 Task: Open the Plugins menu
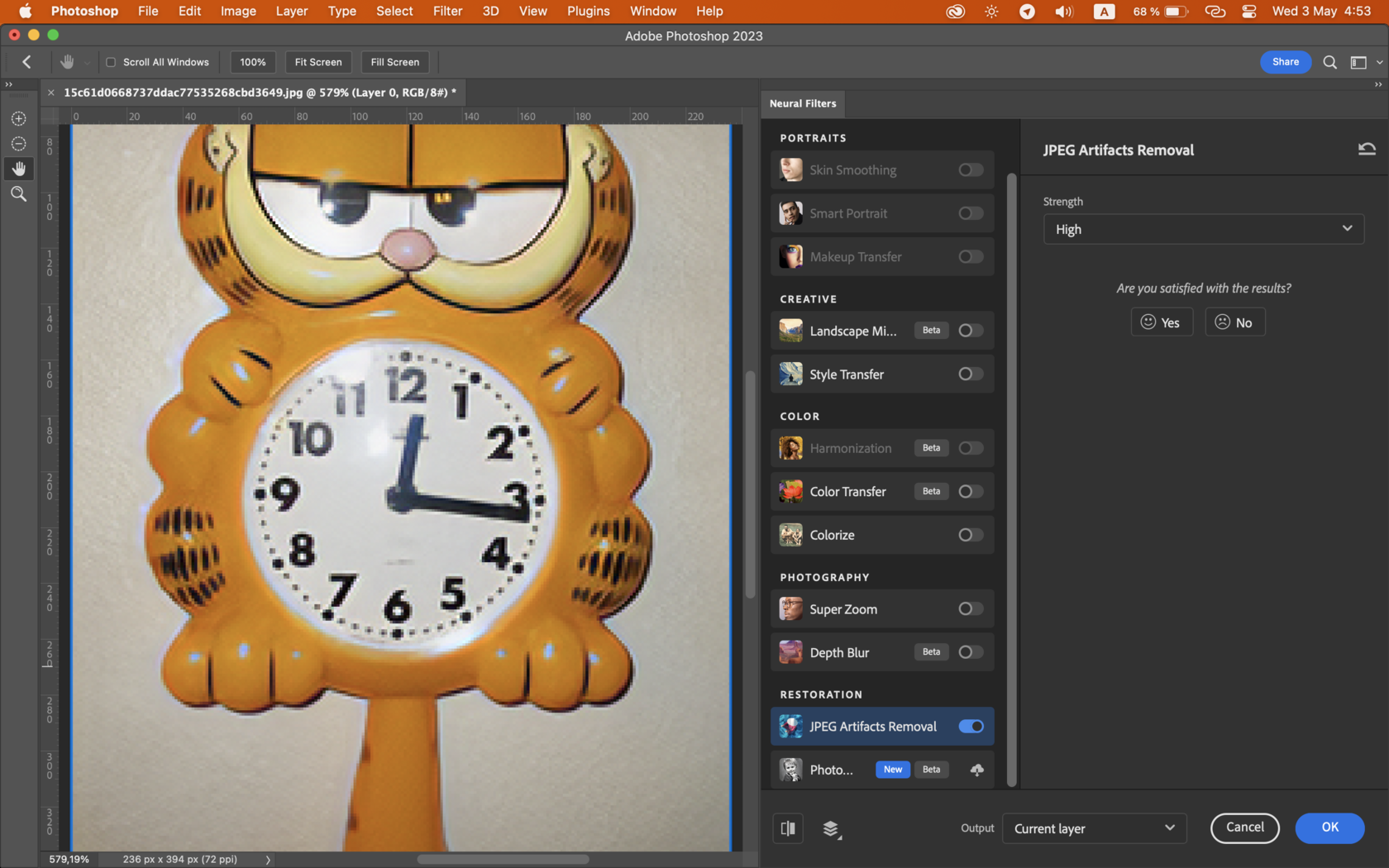pos(588,11)
